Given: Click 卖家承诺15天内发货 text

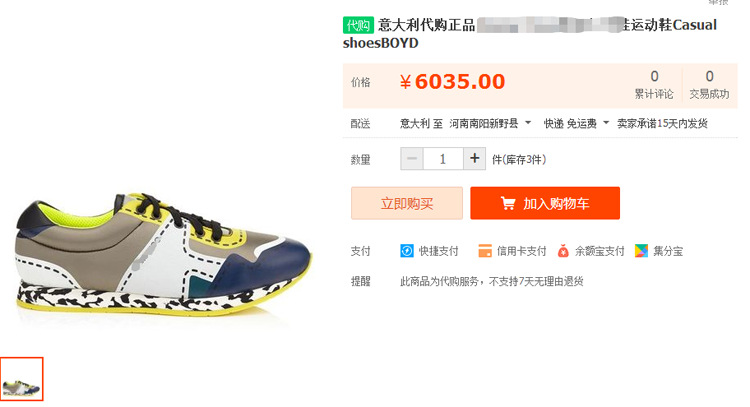Looking at the screenshot, I should tap(662, 123).
